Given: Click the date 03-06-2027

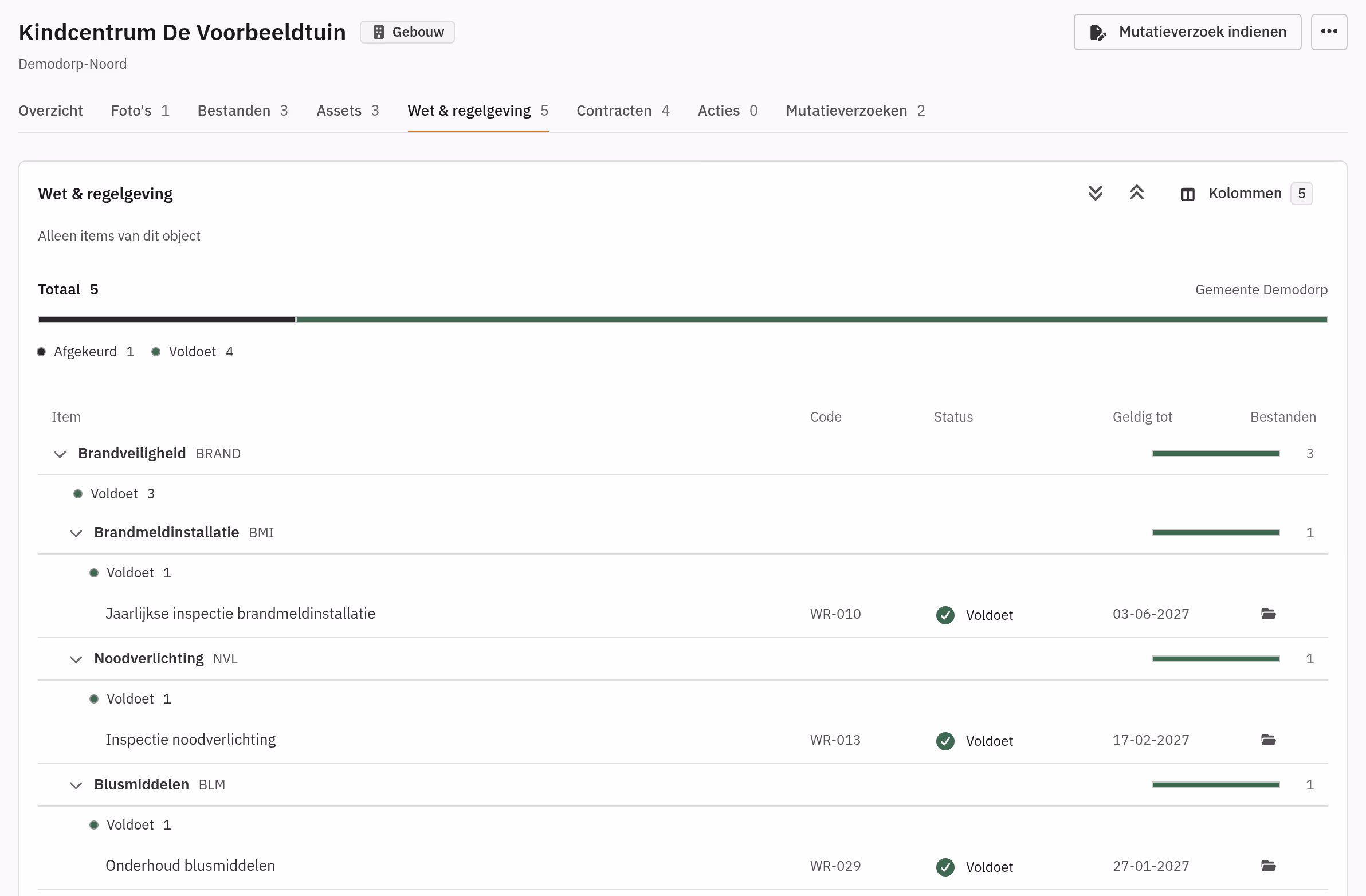Looking at the screenshot, I should 1151,614.
